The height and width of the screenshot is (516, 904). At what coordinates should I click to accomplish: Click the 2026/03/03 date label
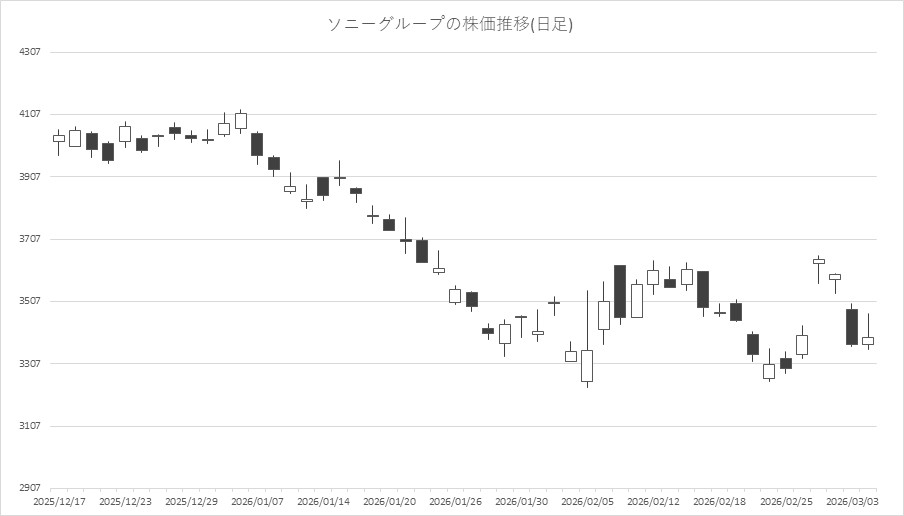(x=852, y=500)
